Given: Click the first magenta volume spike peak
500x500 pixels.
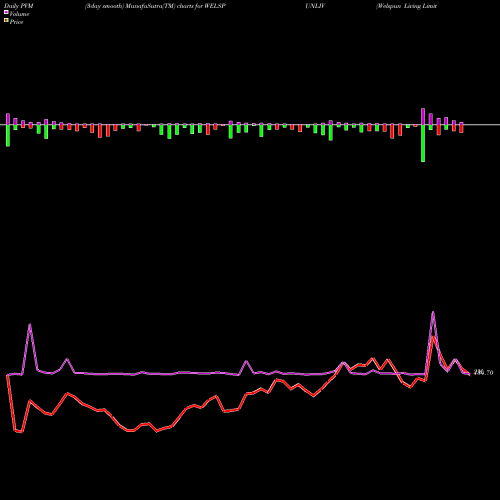Looking at the screenshot, I should coord(30,324).
